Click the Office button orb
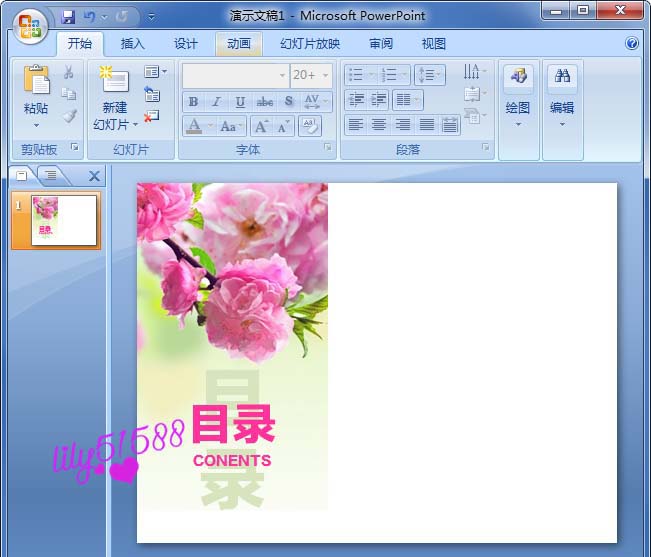This screenshot has width=651, height=557. coord(30,27)
